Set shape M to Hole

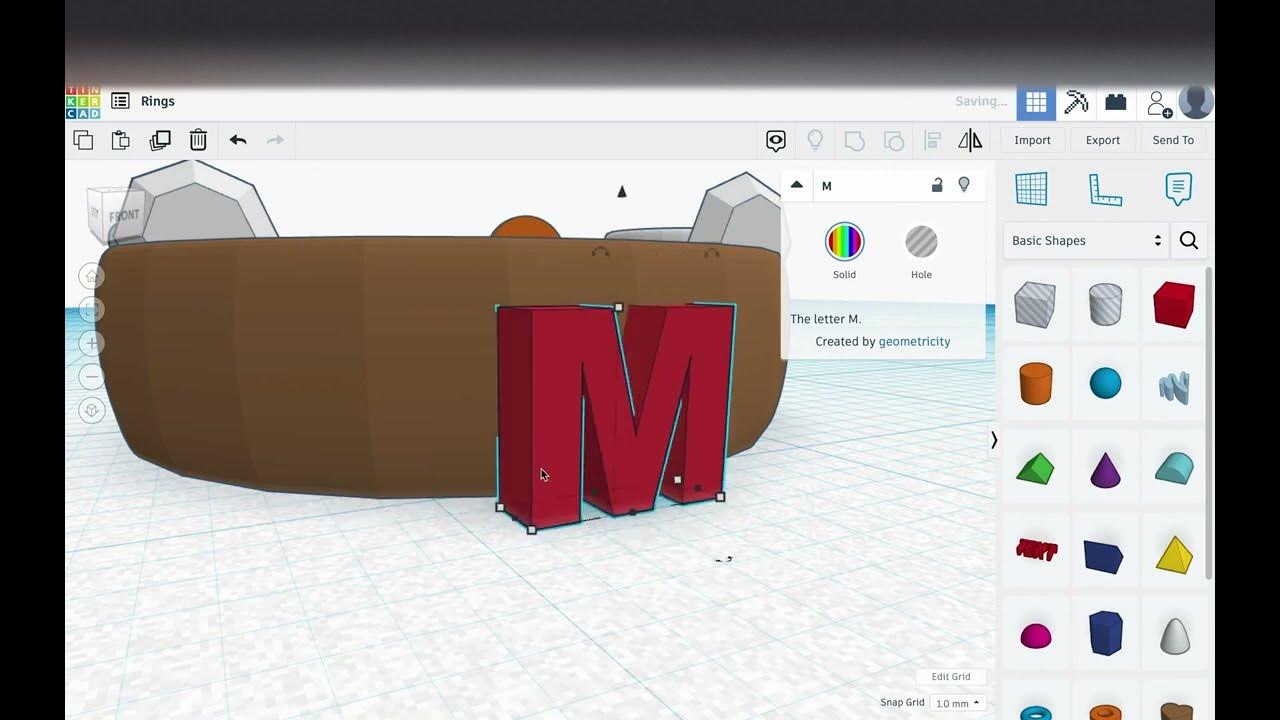coord(921,242)
